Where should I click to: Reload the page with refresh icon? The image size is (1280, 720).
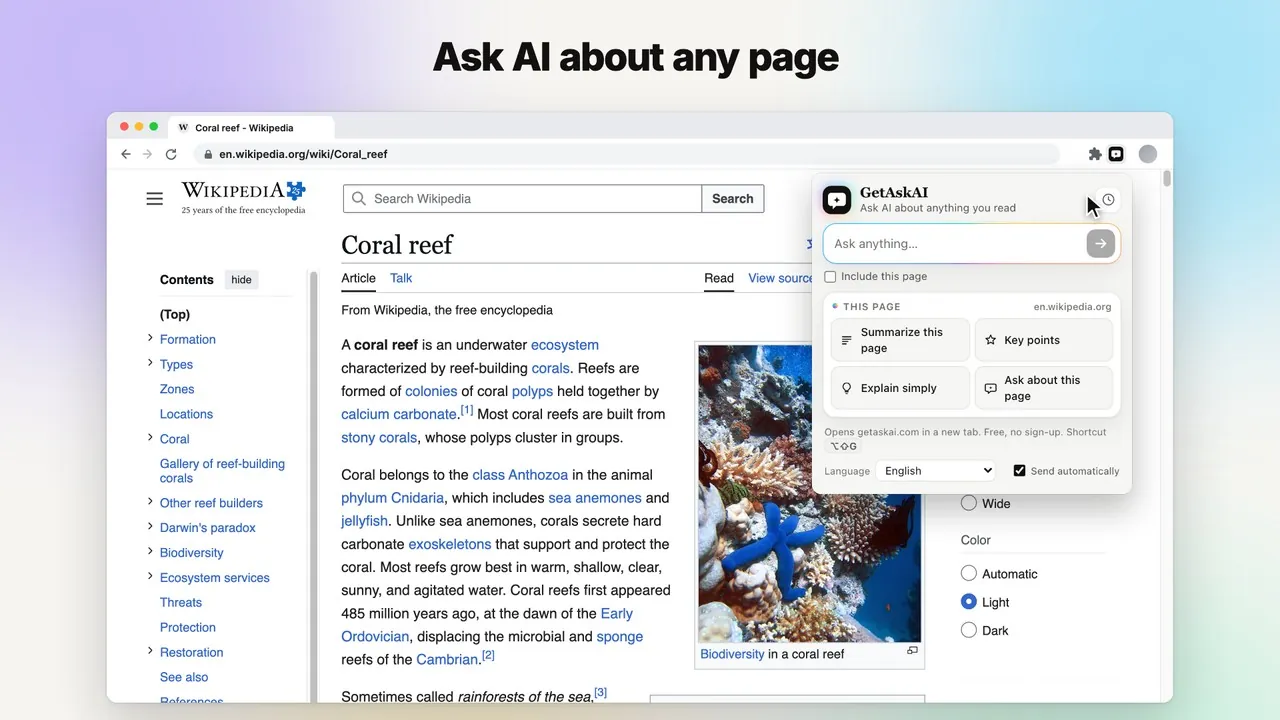tap(171, 154)
